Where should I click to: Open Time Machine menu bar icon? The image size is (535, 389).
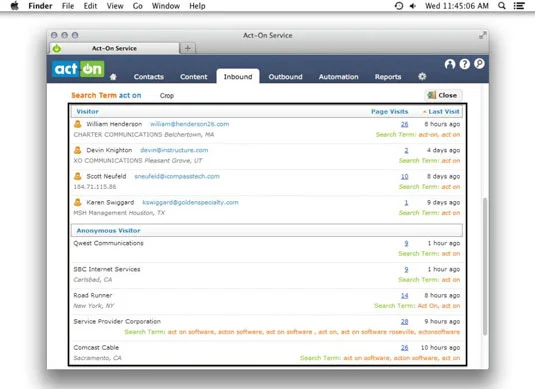coord(399,6)
